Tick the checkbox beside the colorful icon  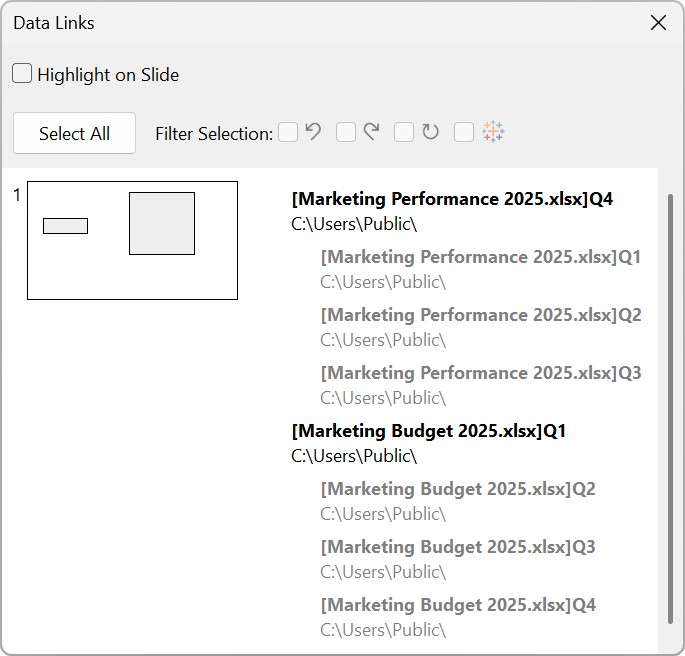tap(464, 132)
